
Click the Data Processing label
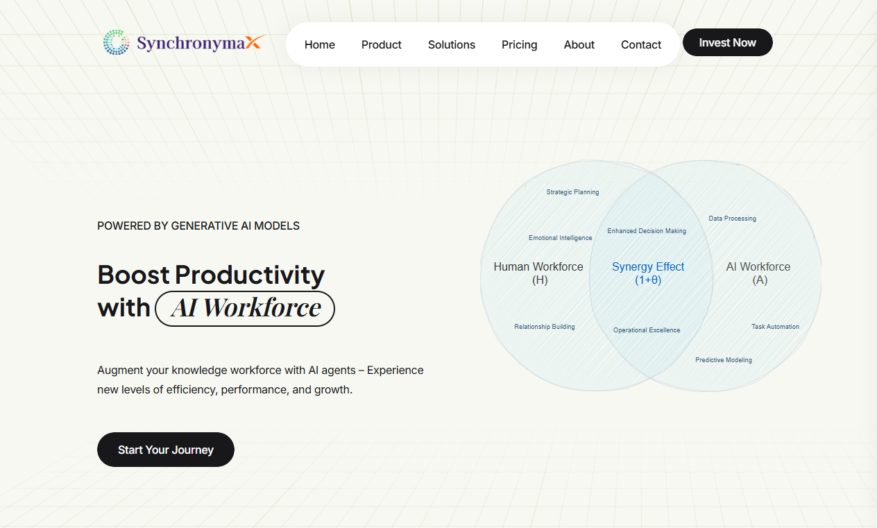pos(732,218)
